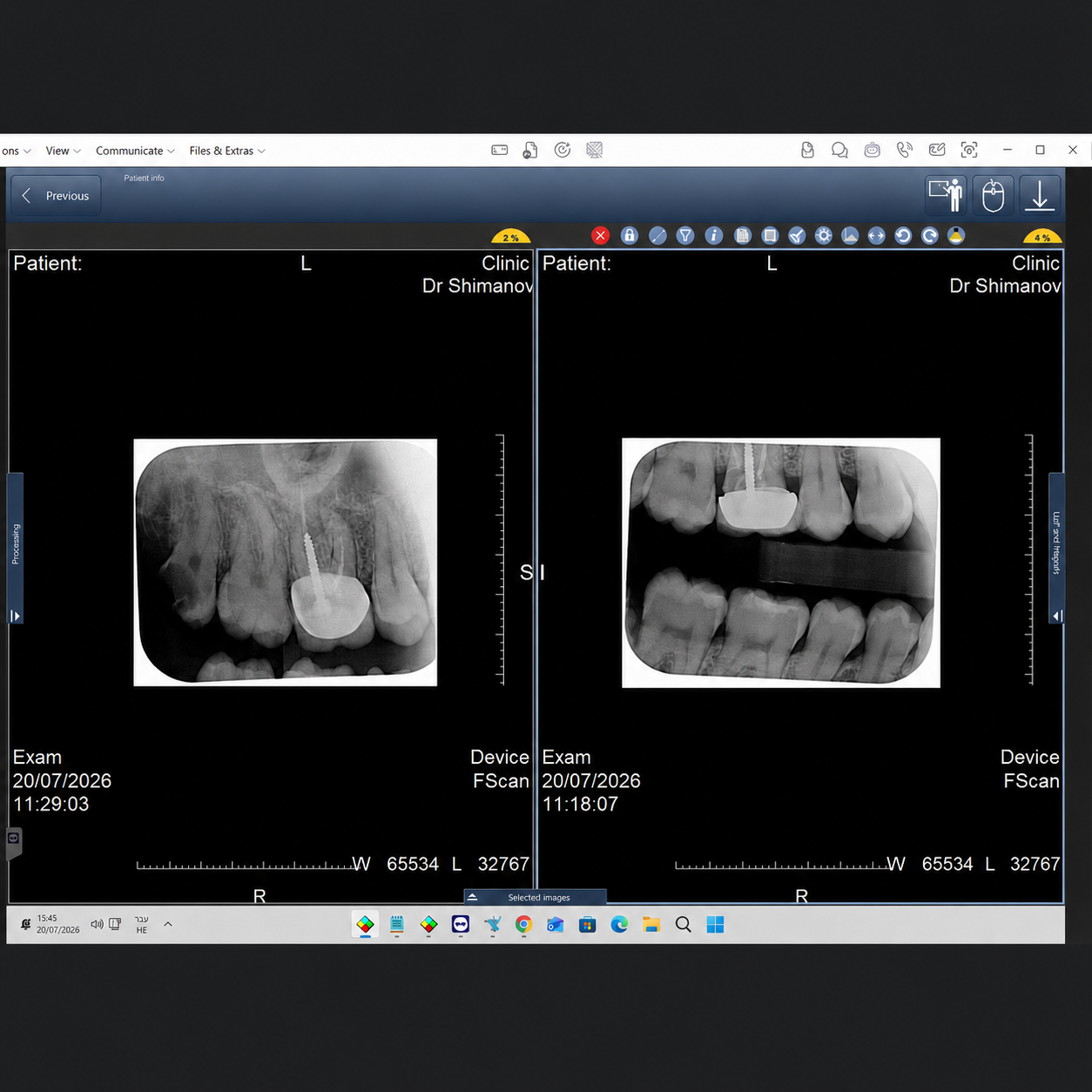Expand the Selected images panel
The height and width of the screenshot is (1092, 1092).
535,897
